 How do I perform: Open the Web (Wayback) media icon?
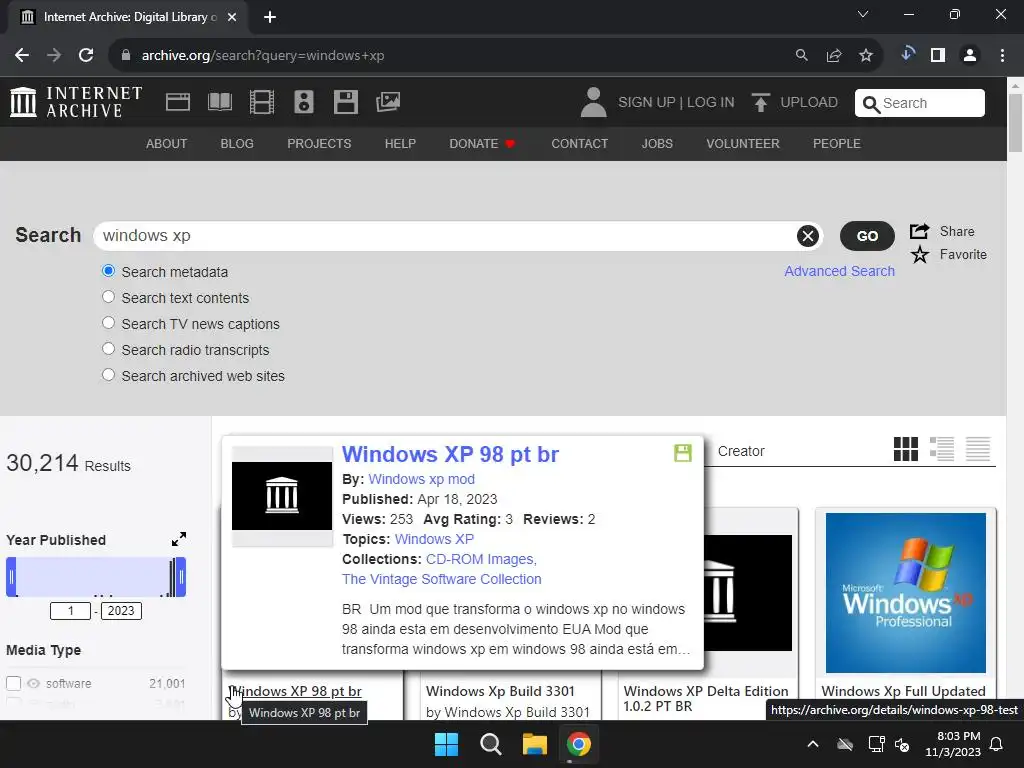tap(178, 102)
